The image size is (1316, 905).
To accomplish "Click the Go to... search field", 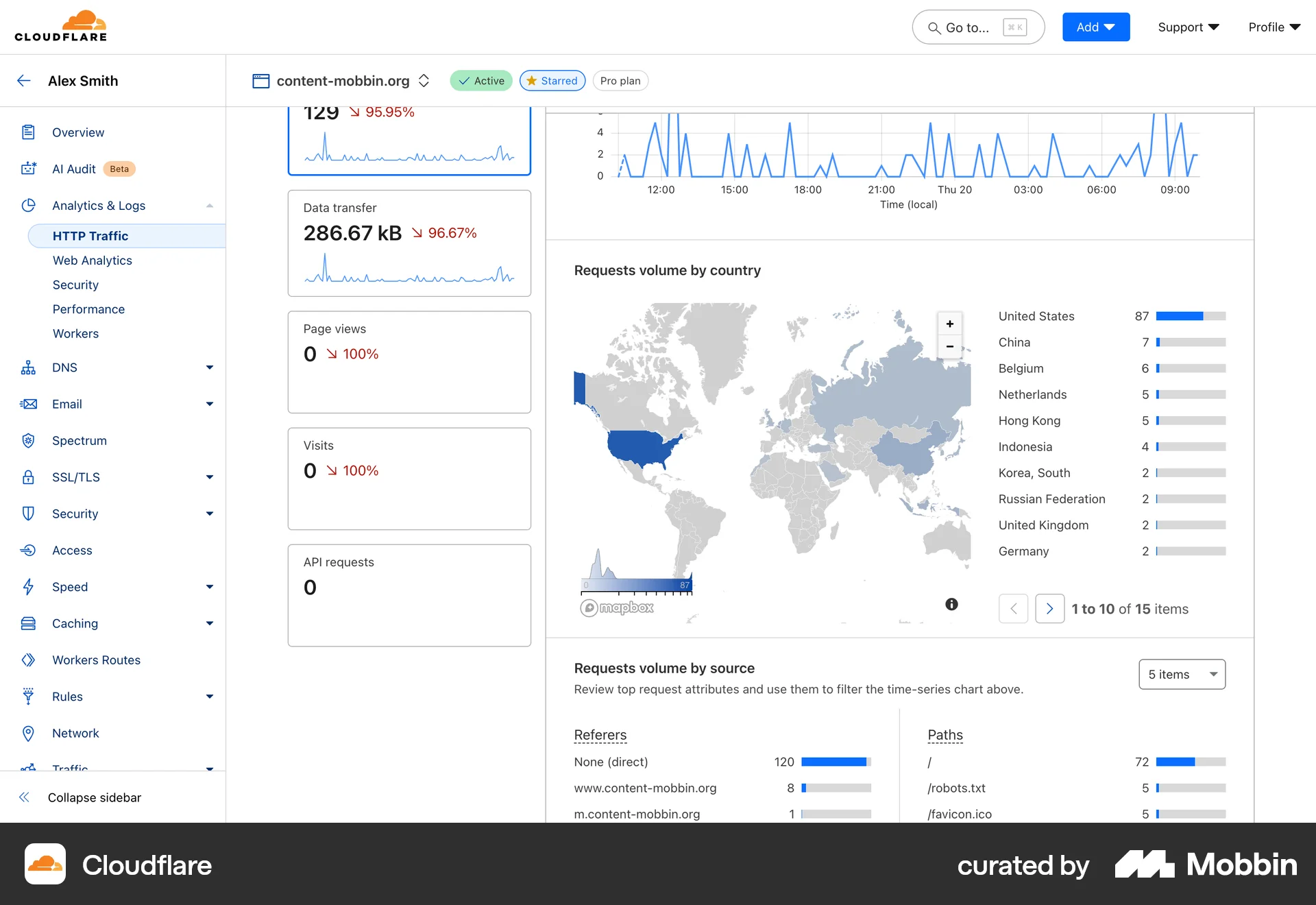I will [x=977, y=27].
